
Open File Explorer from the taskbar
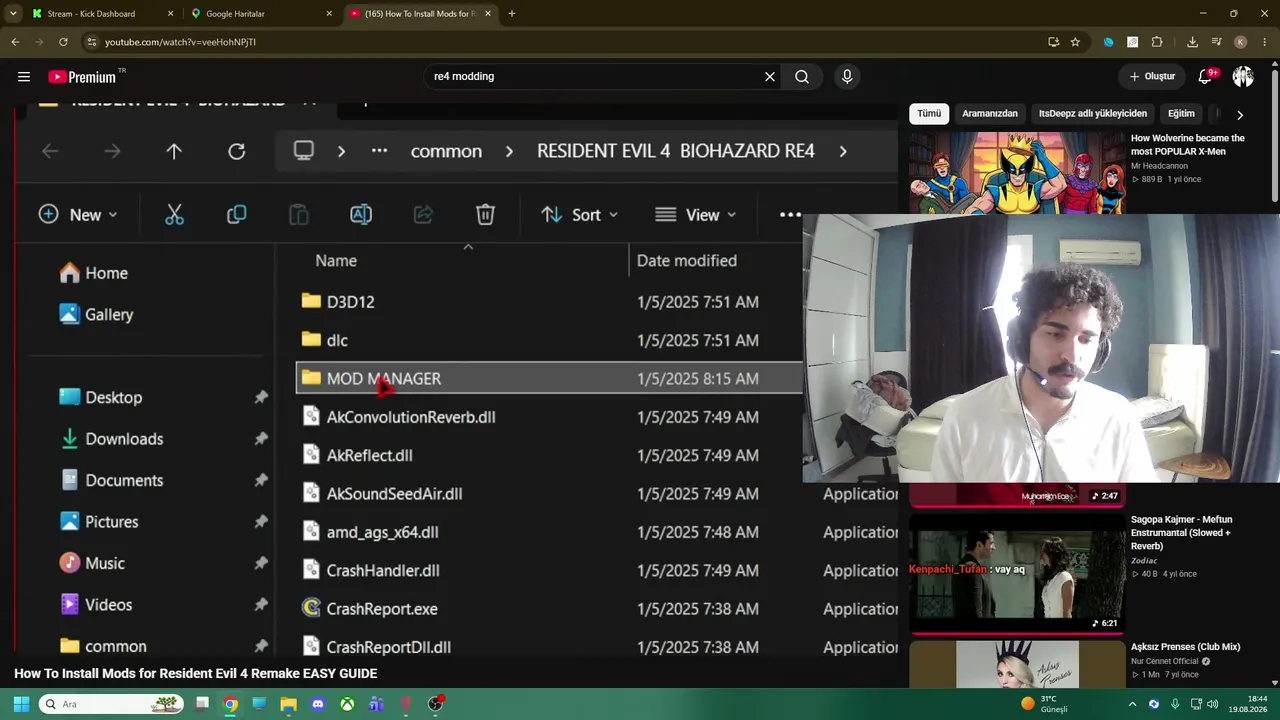coord(289,704)
